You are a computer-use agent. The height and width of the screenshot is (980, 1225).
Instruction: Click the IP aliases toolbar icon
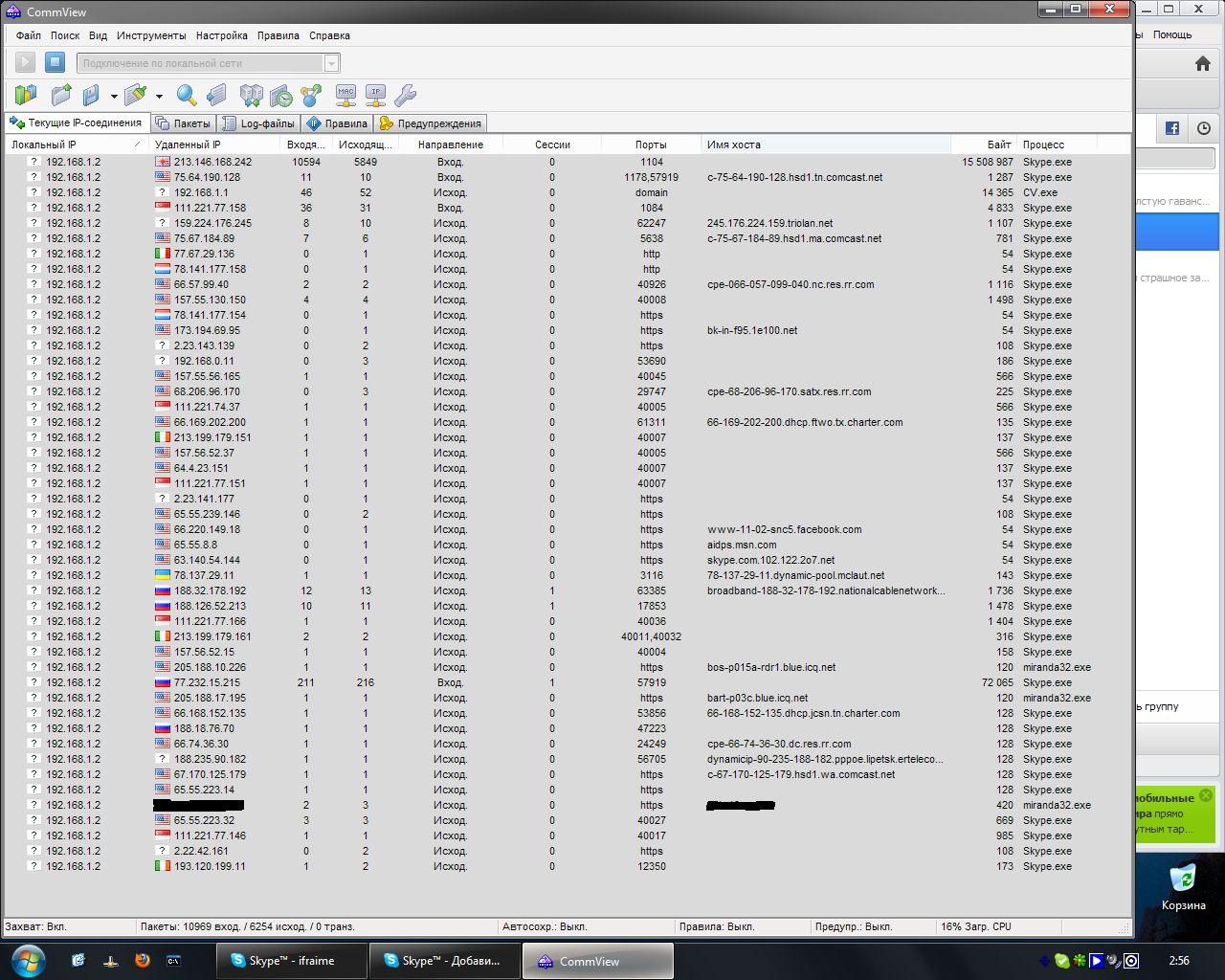[376, 95]
